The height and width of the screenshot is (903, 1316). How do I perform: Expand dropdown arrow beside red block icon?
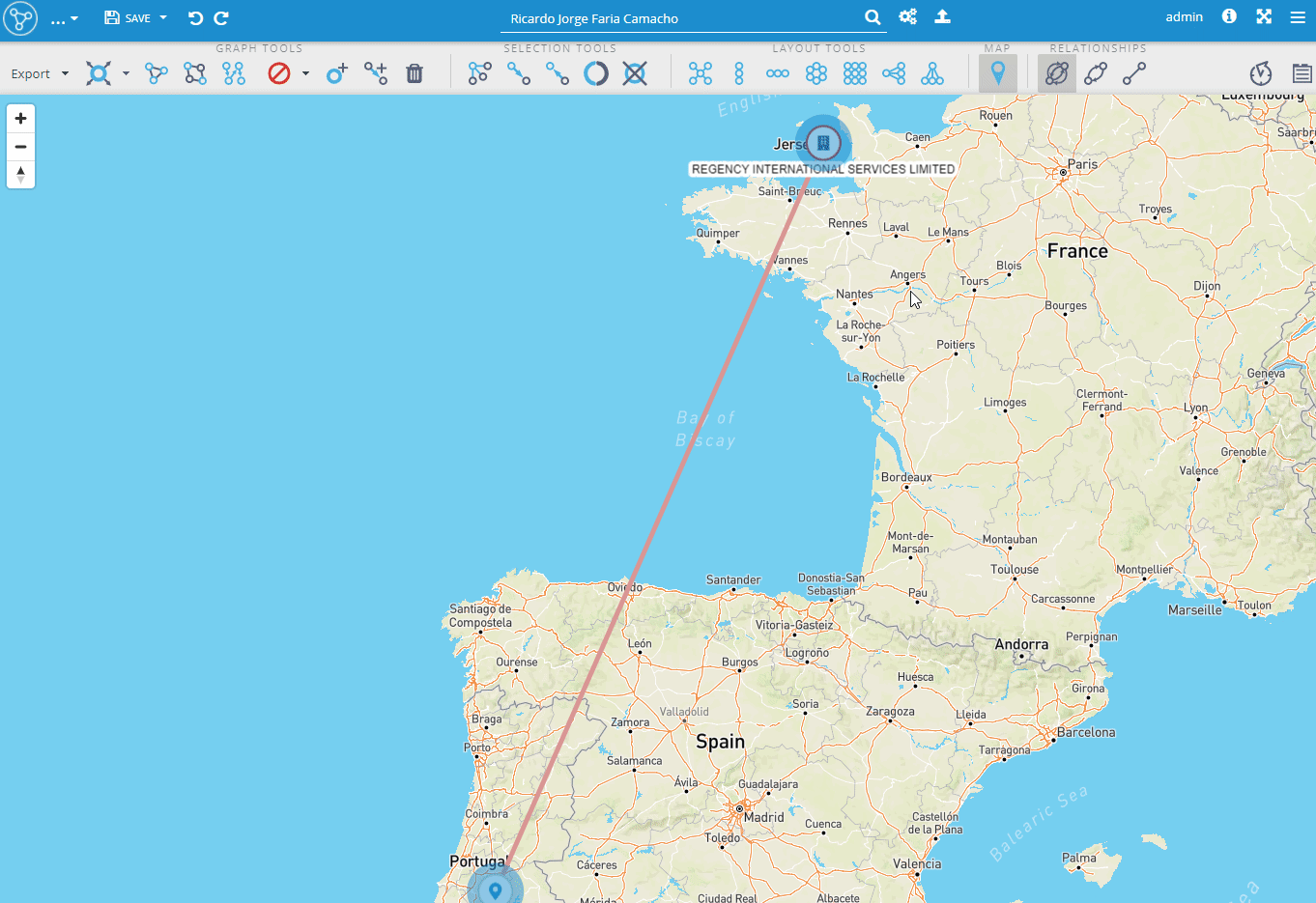[x=305, y=73]
